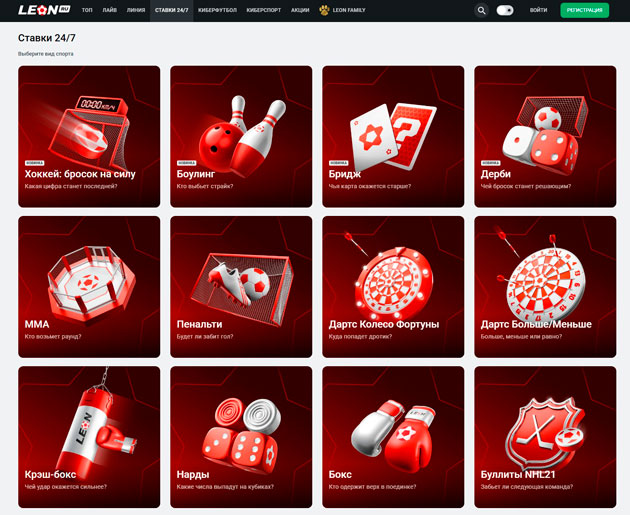Click the Пенальти card title
The image size is (630, 515).
click(199, 324)
